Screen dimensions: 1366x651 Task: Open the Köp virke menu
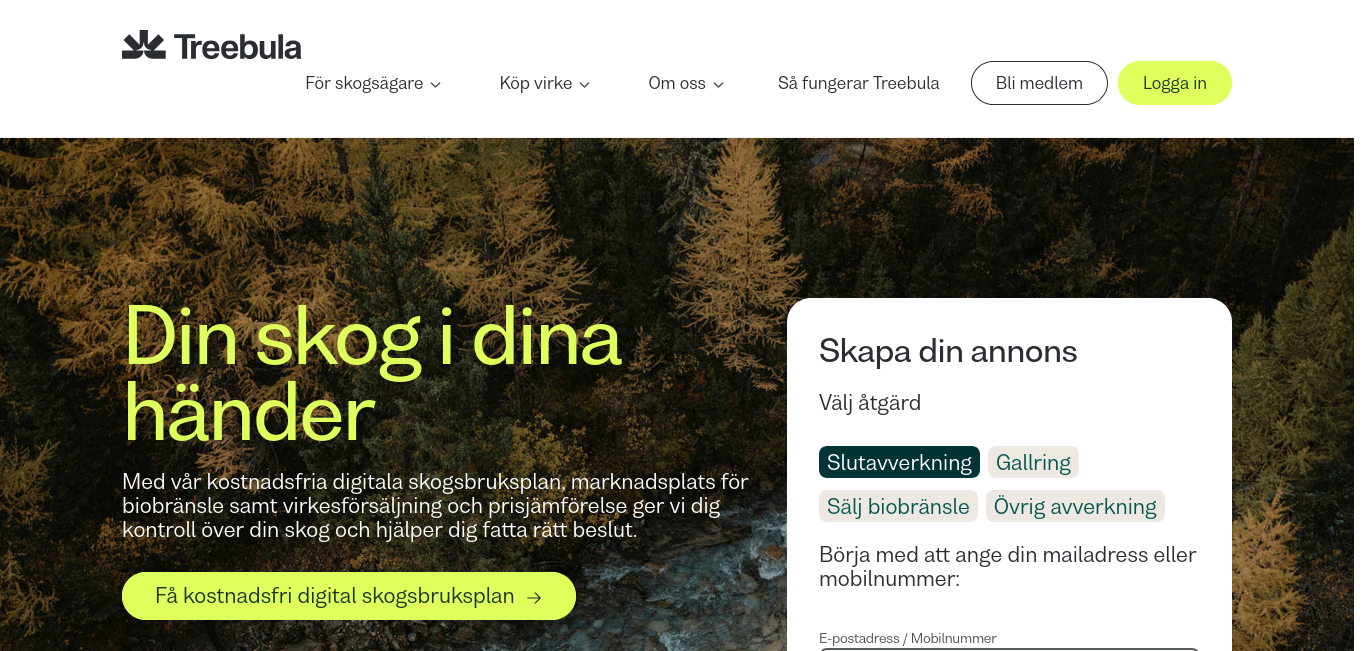point(545,83)
